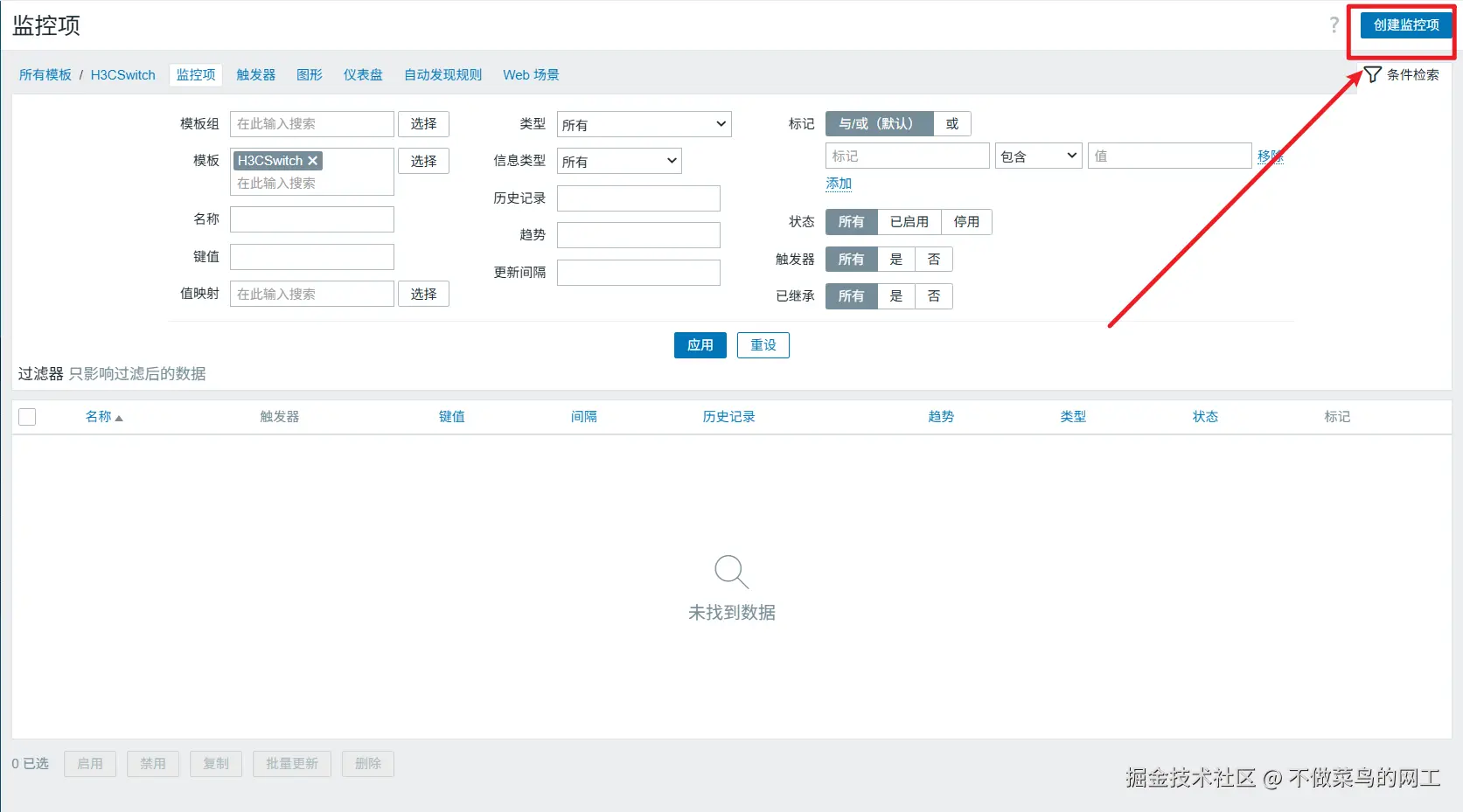This screenshot has height=812, width=1463.
Task: Sort by the 类型 column header
Action: 1073,417
